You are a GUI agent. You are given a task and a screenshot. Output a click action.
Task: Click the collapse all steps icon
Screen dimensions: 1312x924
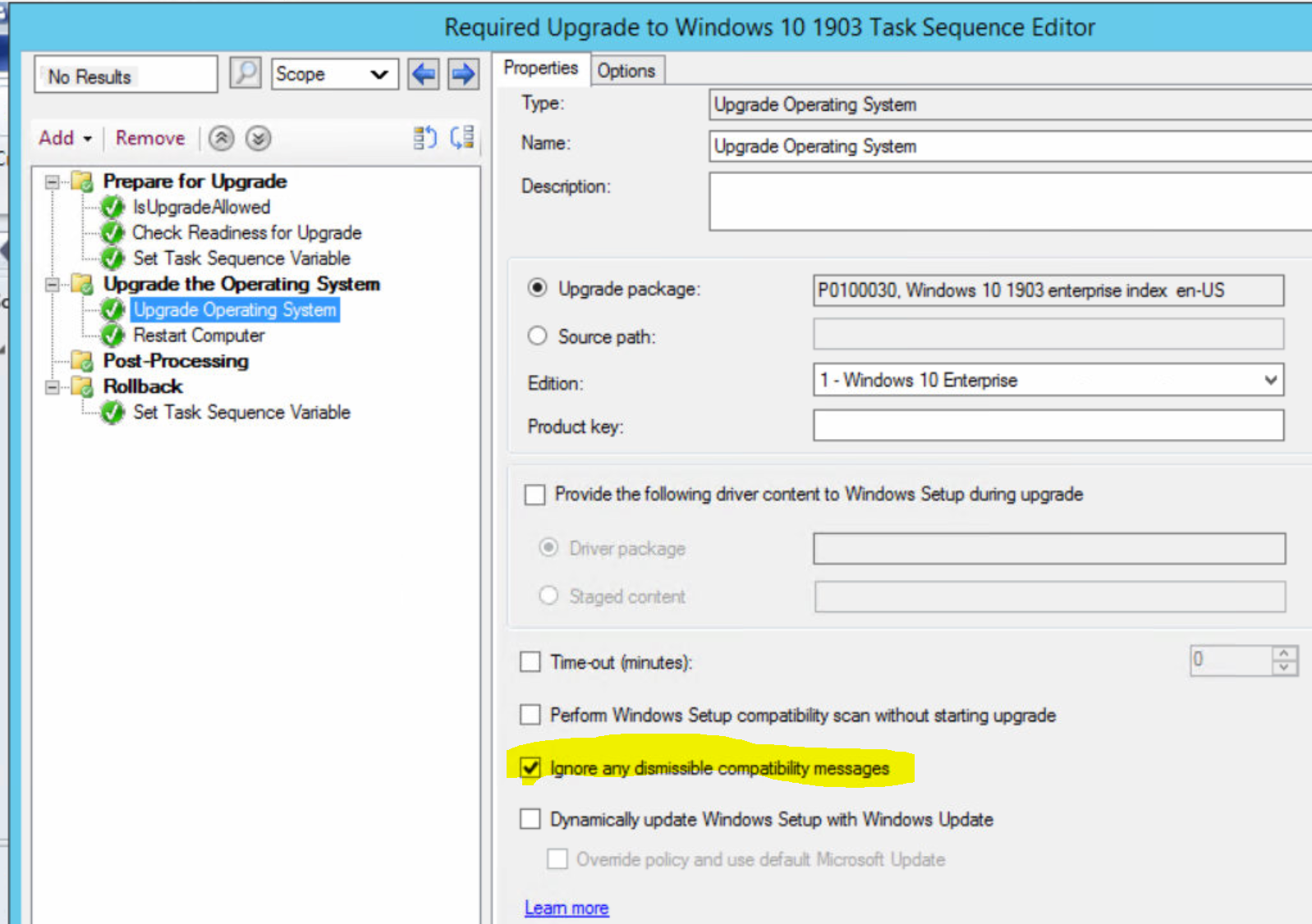[424, 138]
